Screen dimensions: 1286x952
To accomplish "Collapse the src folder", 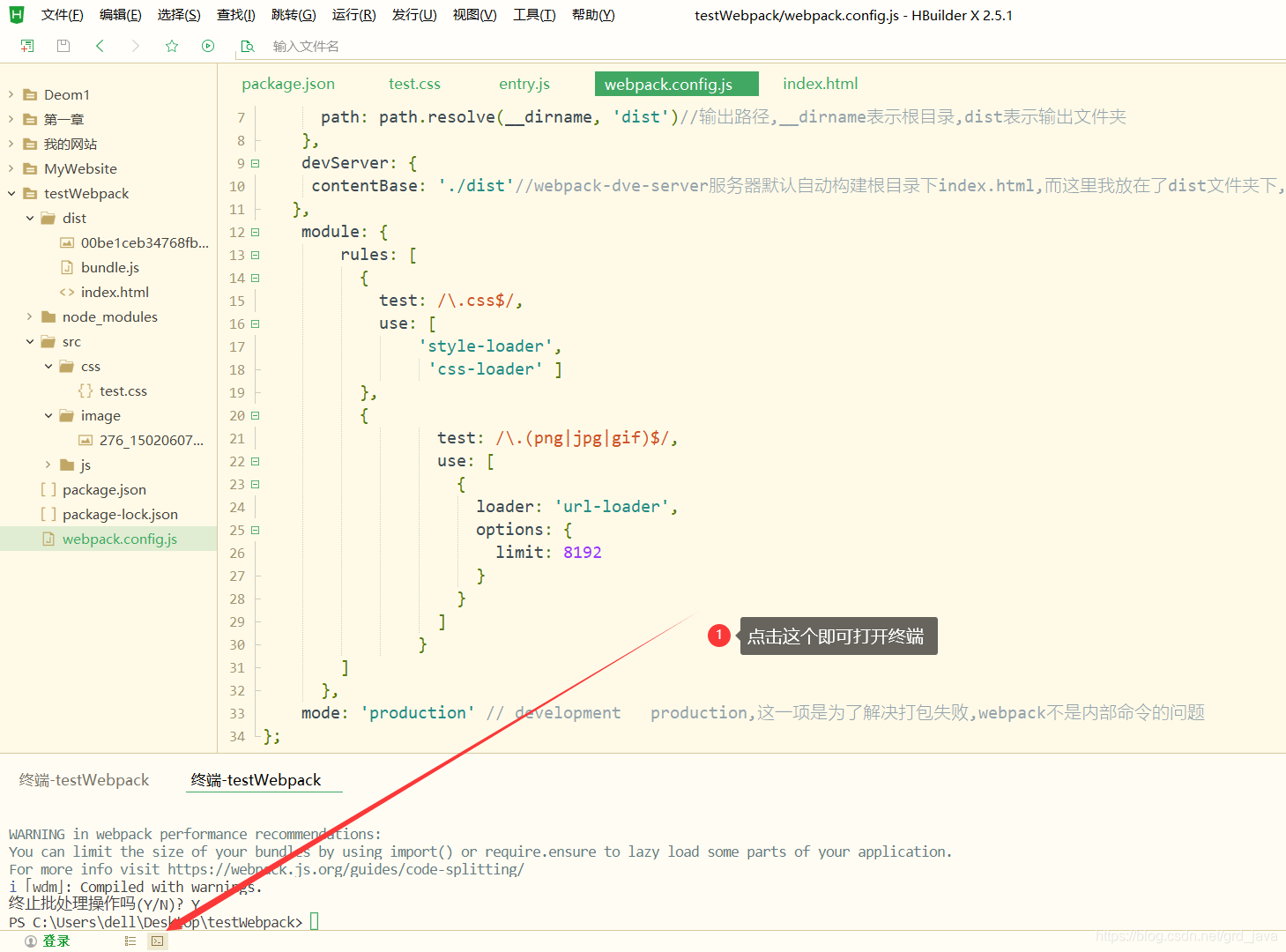I will click(29, 341).
